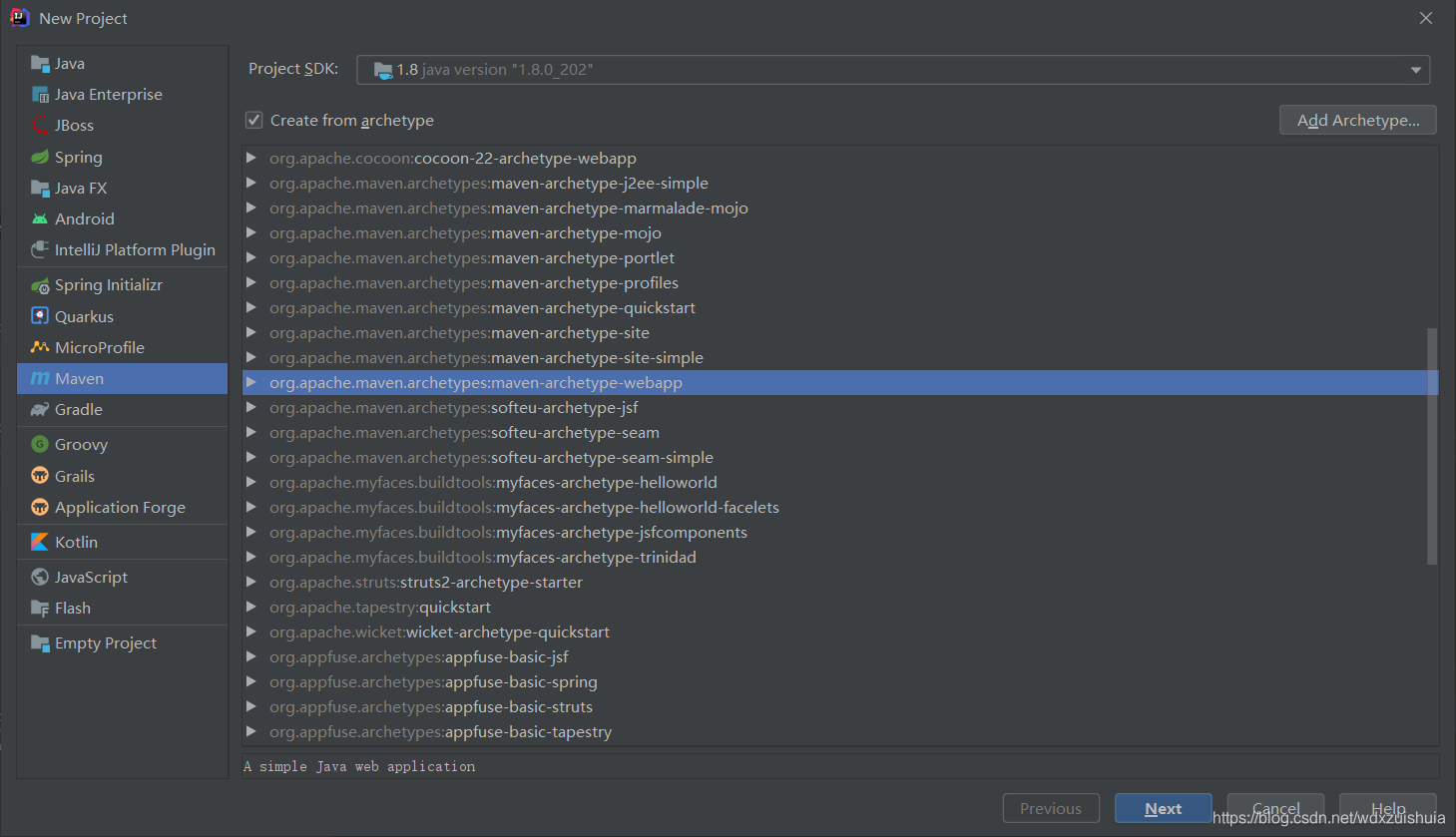Select the JavaScript globe icon

click(x=40, y=577)
